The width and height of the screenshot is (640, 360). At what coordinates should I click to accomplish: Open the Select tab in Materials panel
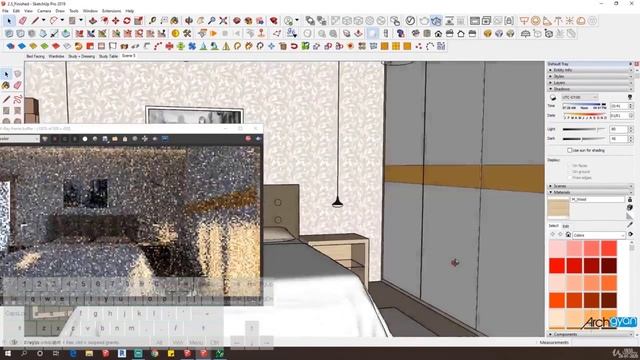553,226
